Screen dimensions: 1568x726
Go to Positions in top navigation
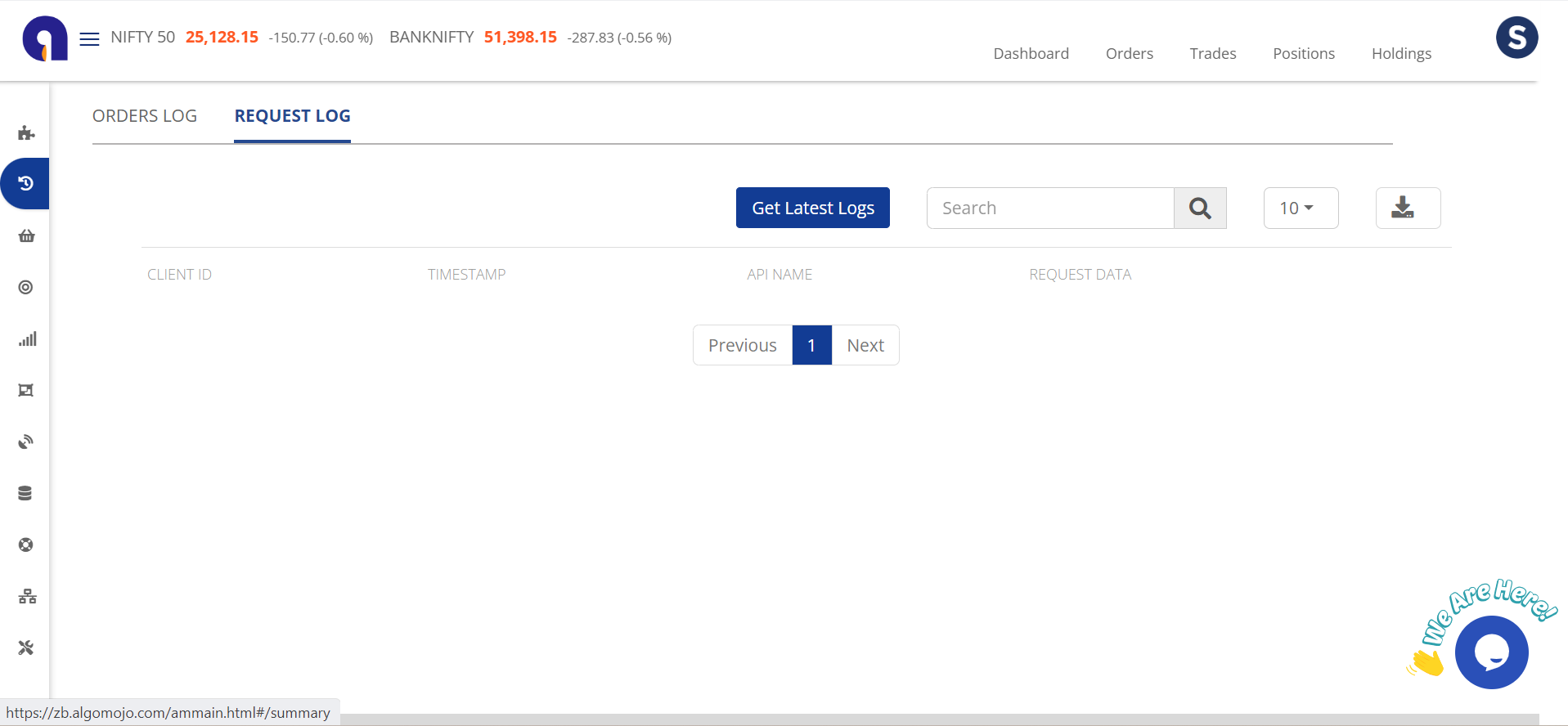1303,53
